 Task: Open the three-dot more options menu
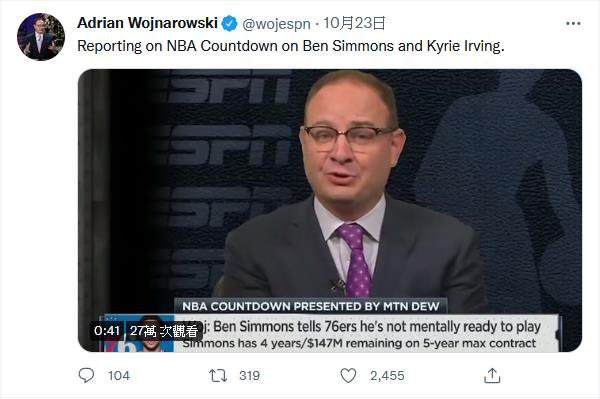pyautogui.click(x=573, y=24)
